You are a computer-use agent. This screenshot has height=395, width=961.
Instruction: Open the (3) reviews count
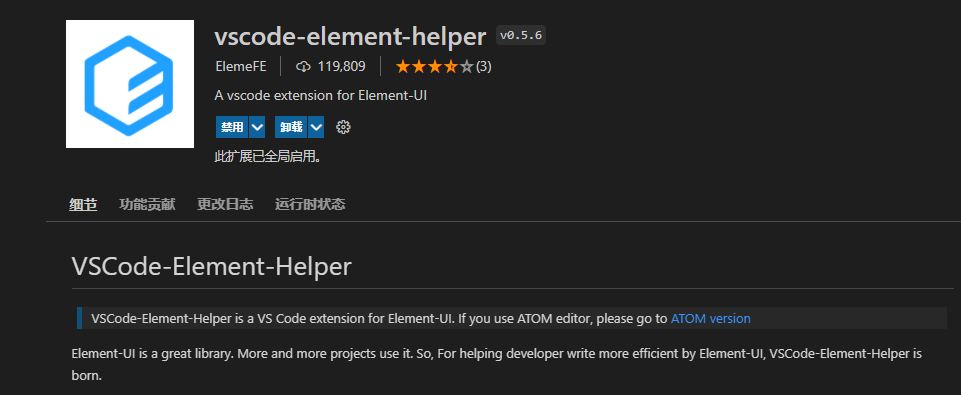point(484,66)
